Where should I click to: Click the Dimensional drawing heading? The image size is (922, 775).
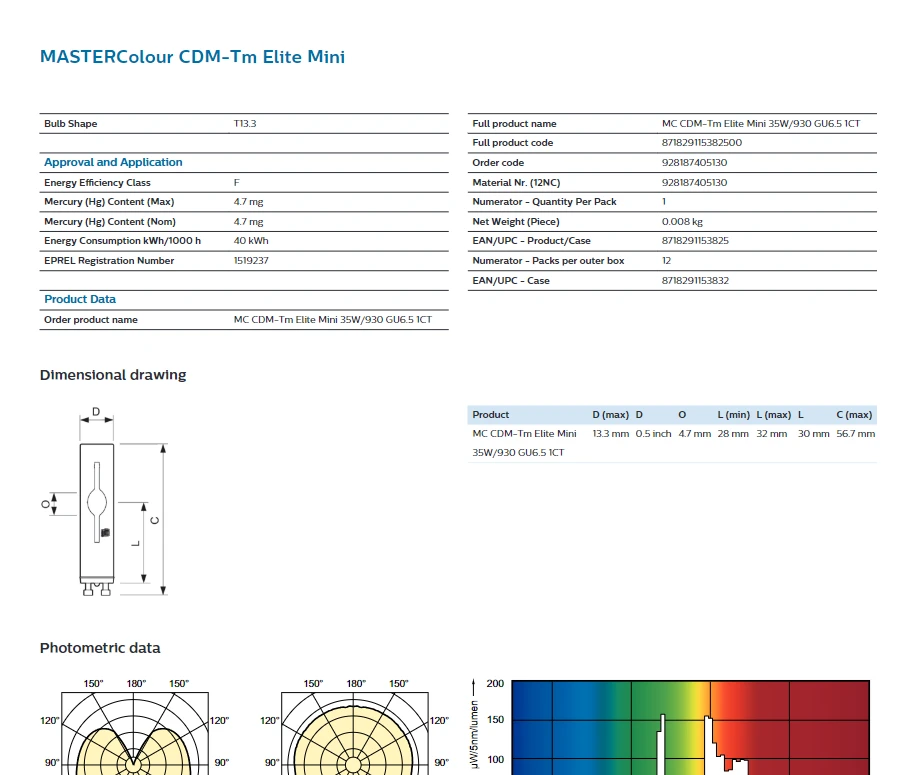click(x=113, y=375)
